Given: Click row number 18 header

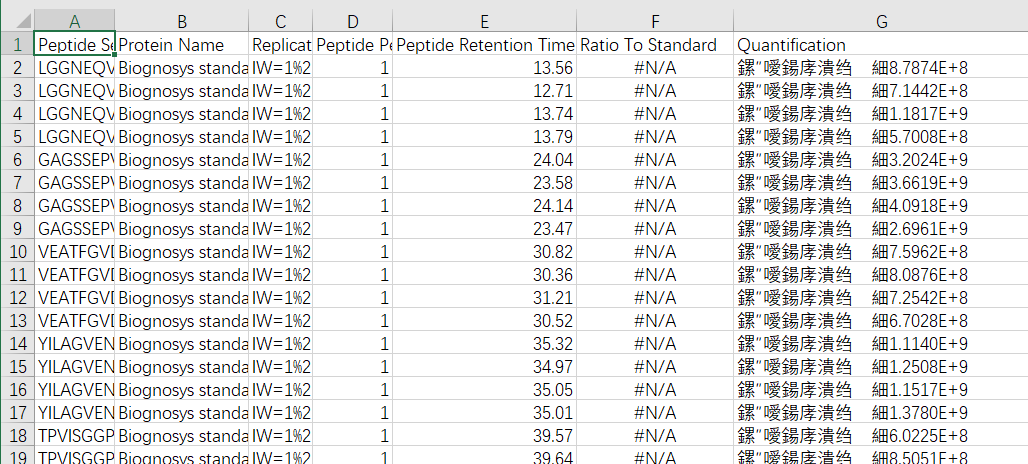Looking at the screenshot, I should 17,436.
